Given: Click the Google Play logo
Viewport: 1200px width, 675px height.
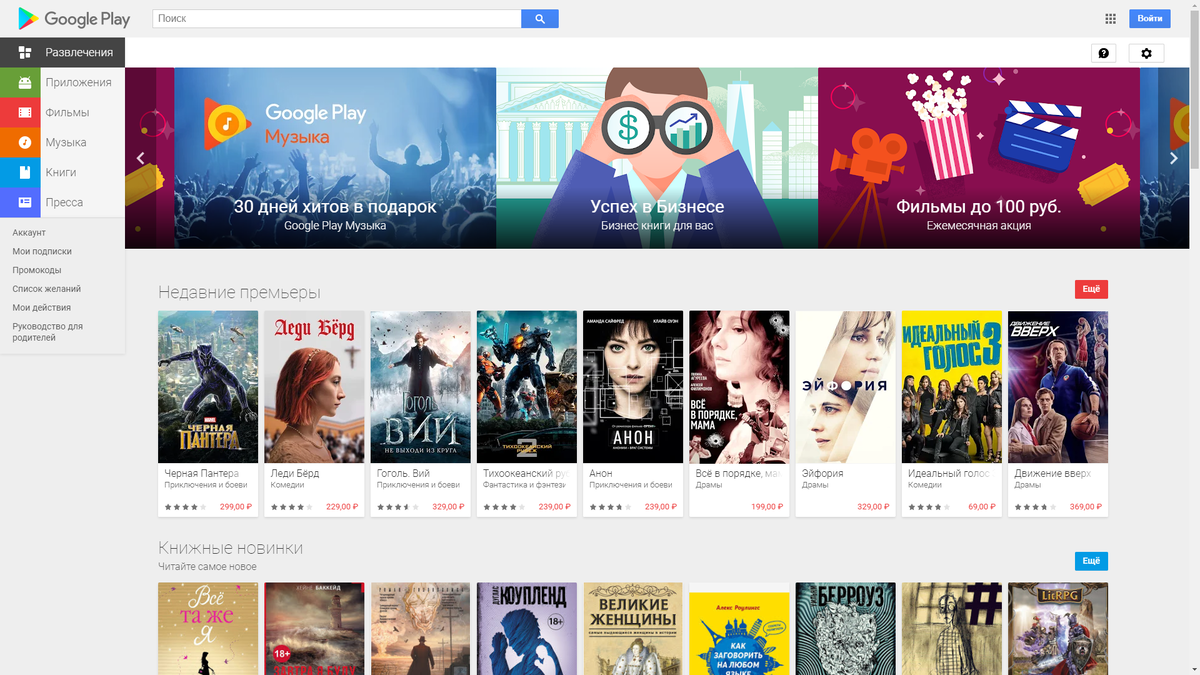Looking at the screenshot, I should click(75, 18).
